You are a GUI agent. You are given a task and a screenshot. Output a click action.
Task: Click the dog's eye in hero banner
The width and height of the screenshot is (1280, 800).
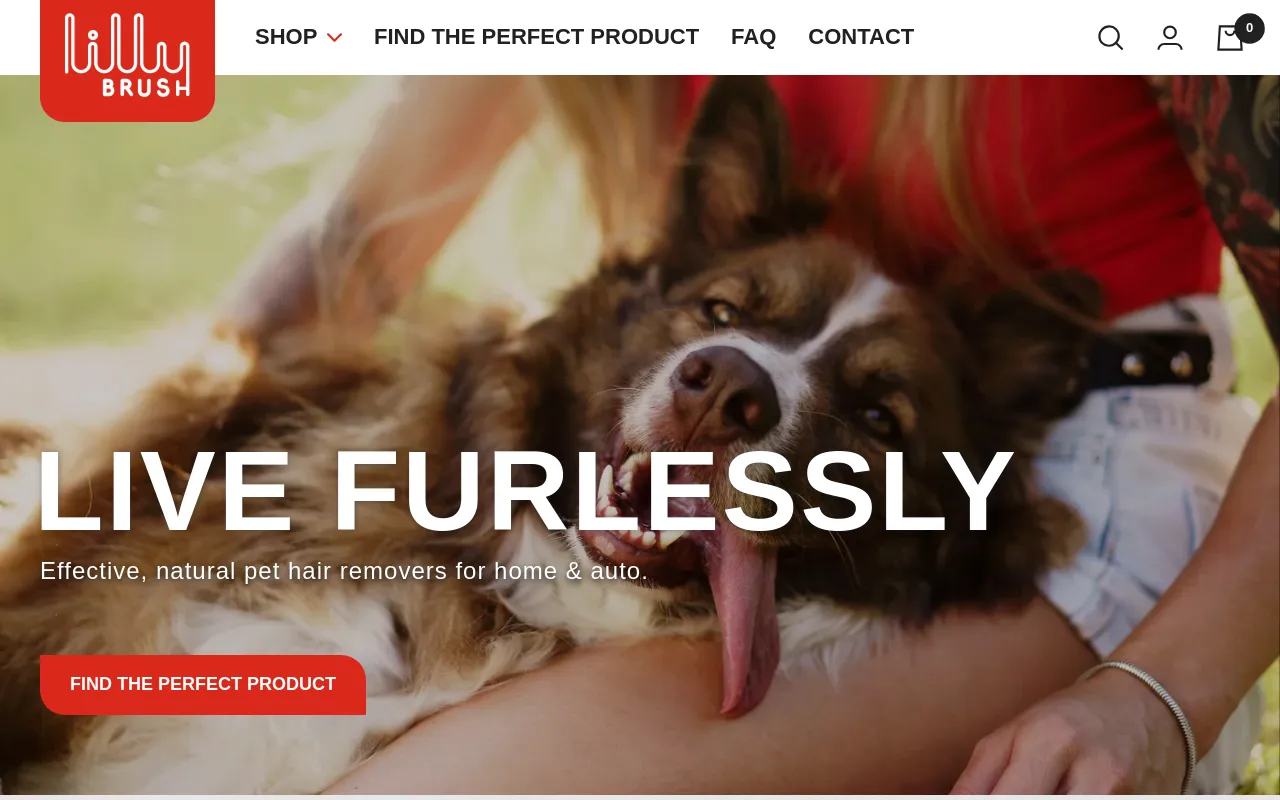click(x=722, y=312)
